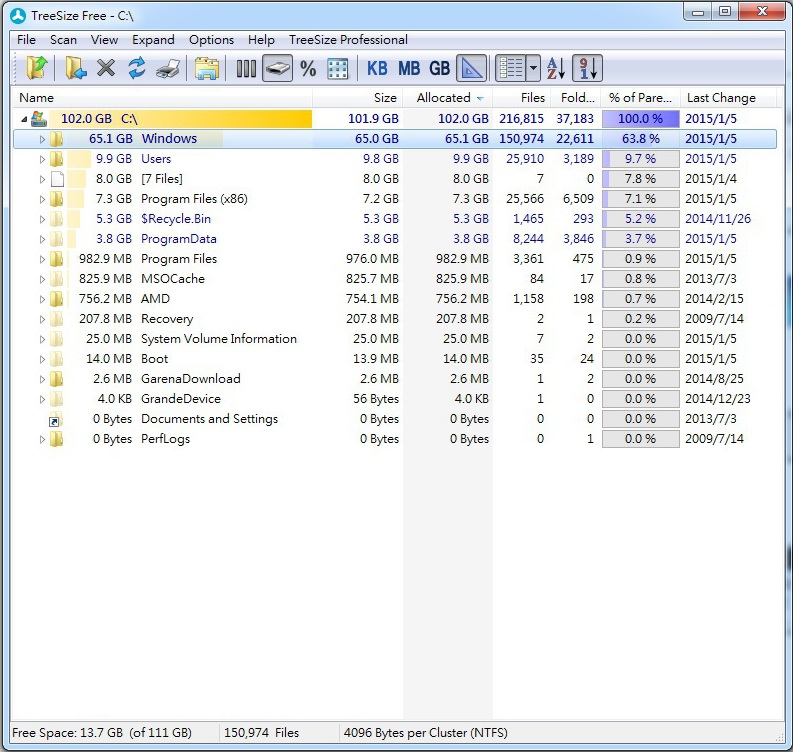This screenshot has width=793, height=752.
Task: Sort by Last Change column header
Action: (x=720, y=98)
